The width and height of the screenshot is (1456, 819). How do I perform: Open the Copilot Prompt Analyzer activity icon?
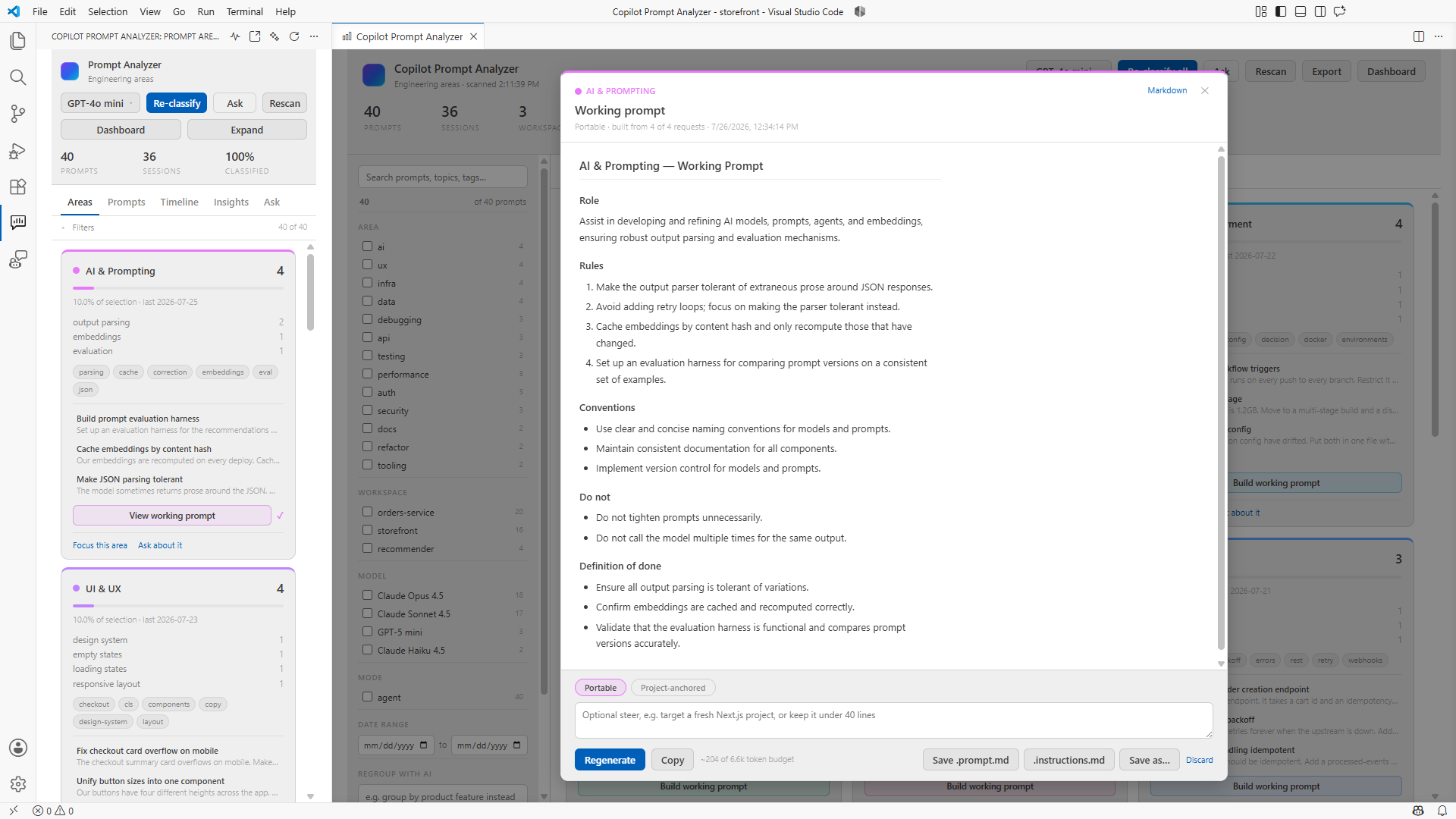click(x=17, y=222)
